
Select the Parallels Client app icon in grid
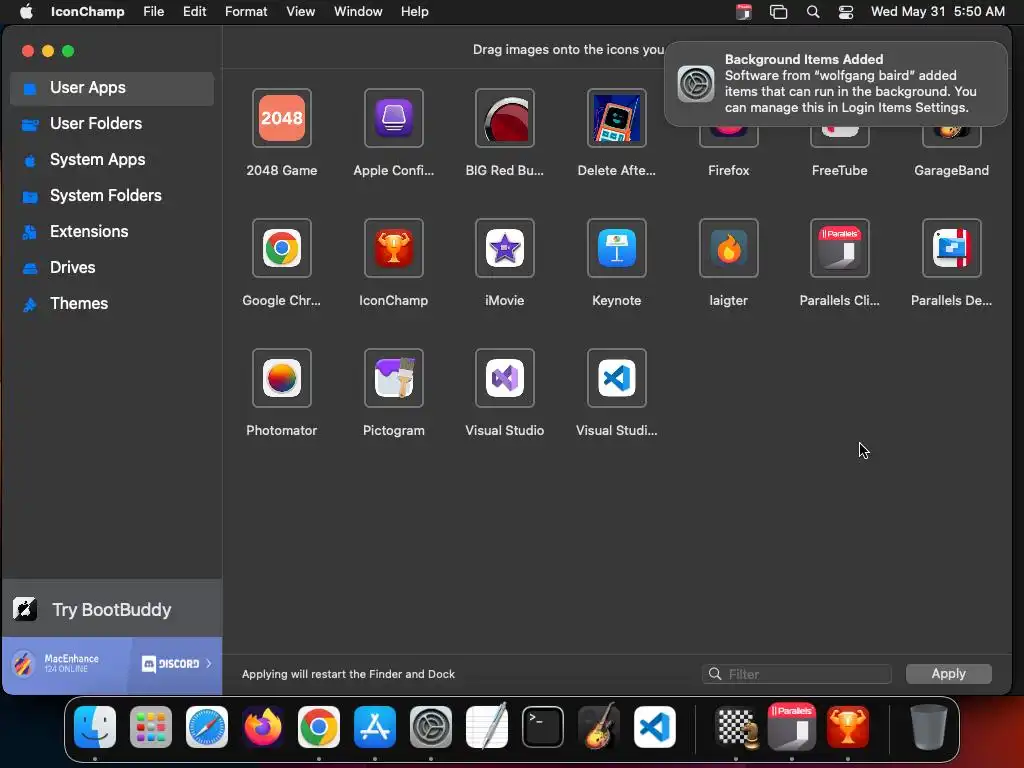coord(840,248)
